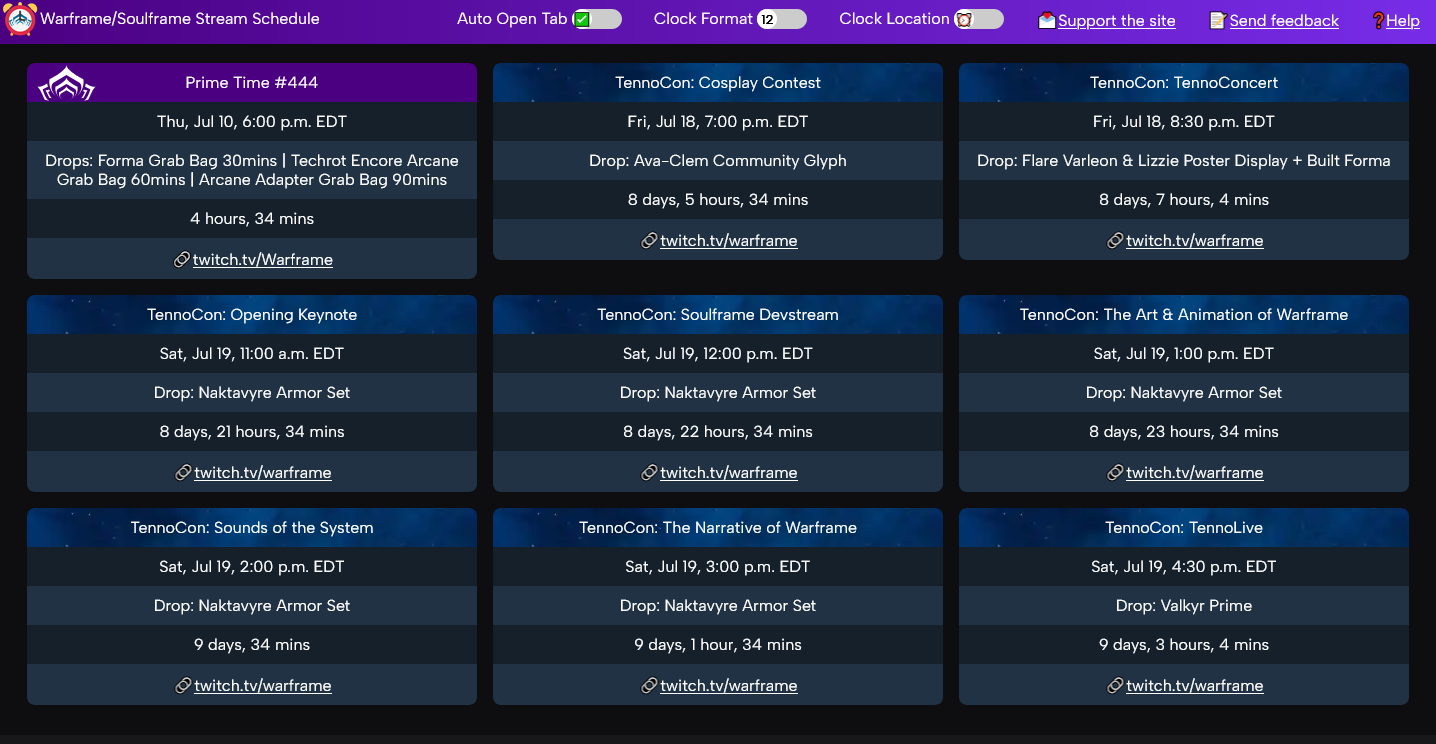Click the 9 days, 3 hours, 4 mins countdown
Viewport: 1436px width, 744px height.
click(1184, 644)
